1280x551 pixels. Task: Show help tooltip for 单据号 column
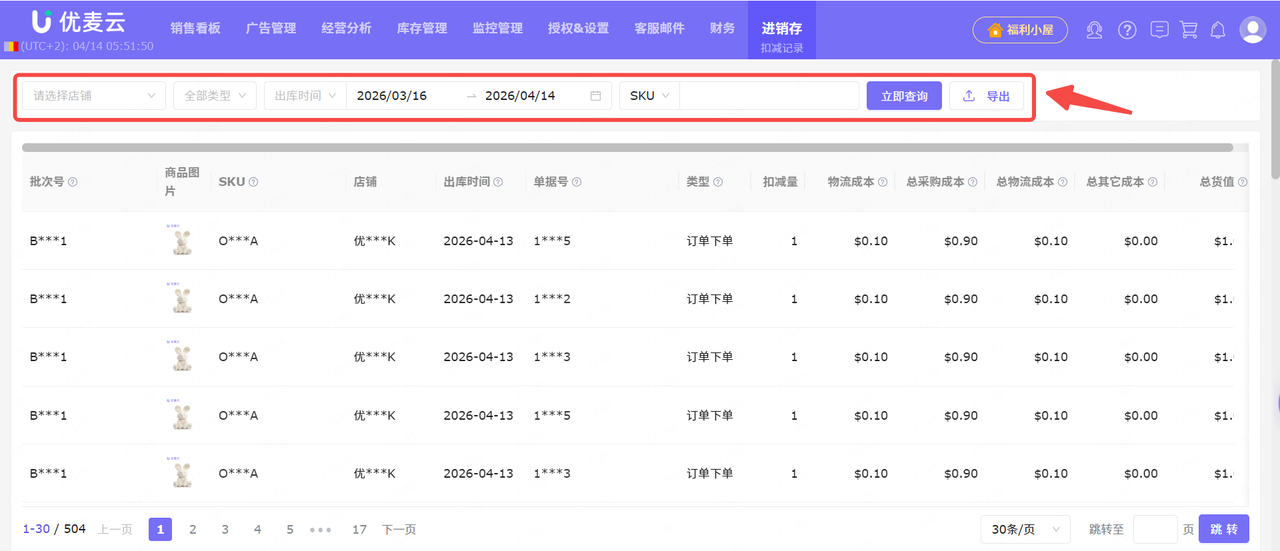(x=577, y=182)
